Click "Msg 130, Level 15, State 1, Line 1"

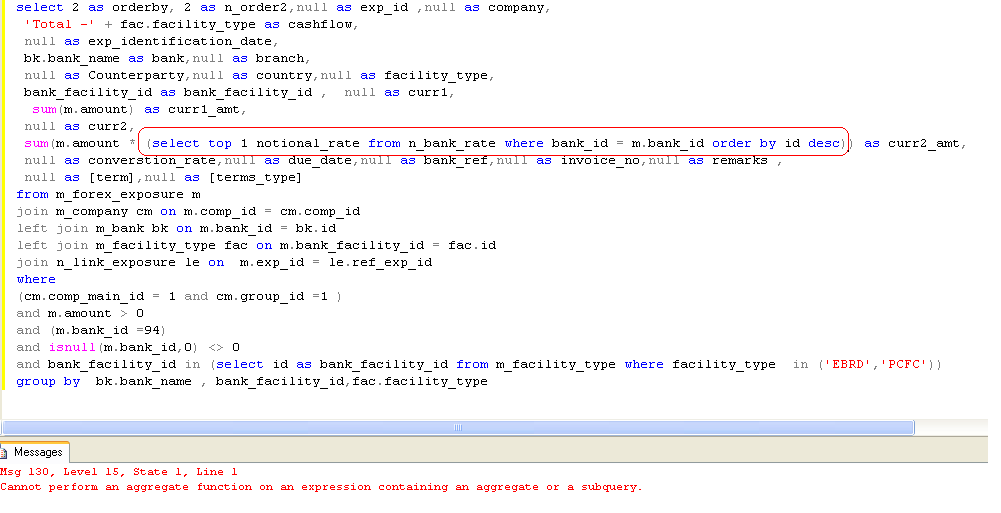[119, 472]
